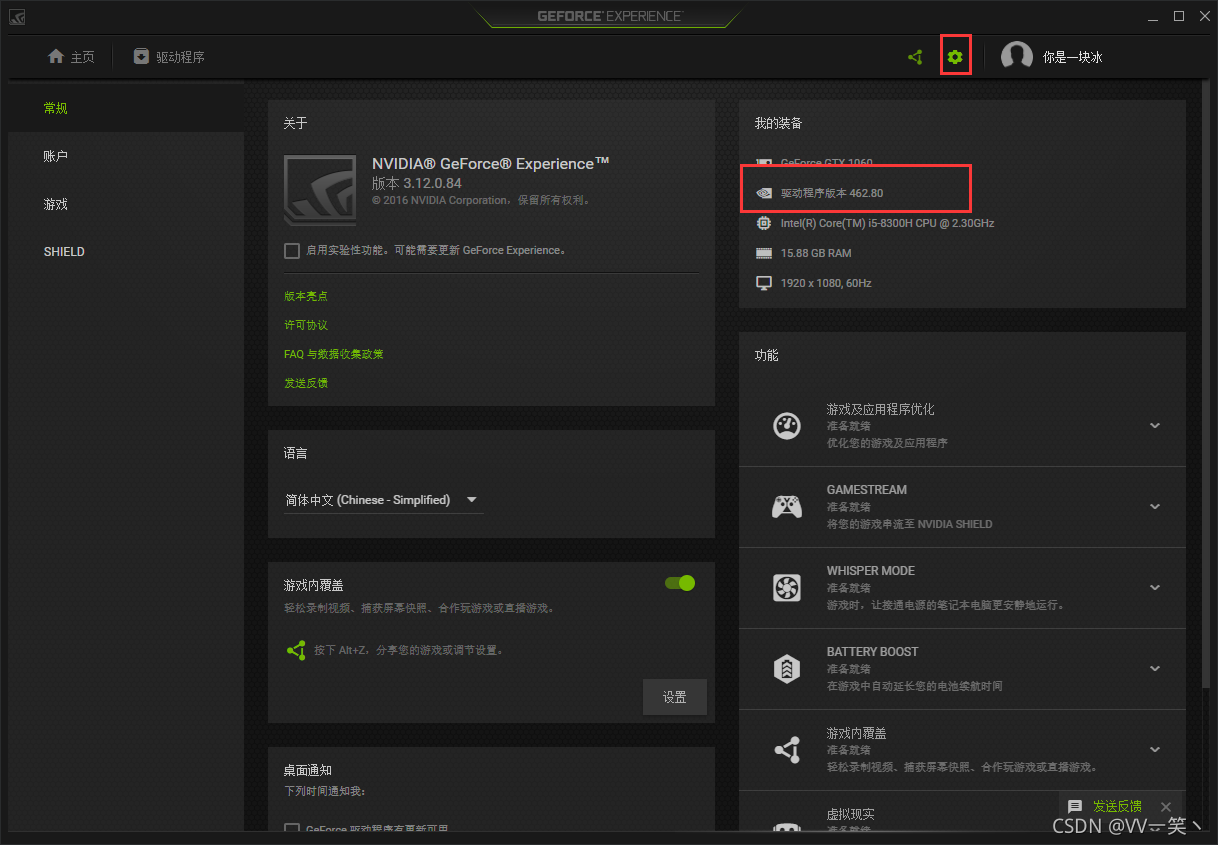Select the 账户 sidebar tab
The image size is (1218, 845).
point(126,156)
